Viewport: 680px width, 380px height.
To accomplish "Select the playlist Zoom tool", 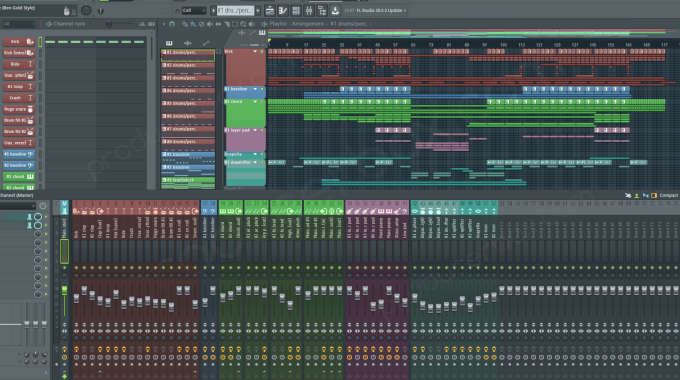I will 243,24.
